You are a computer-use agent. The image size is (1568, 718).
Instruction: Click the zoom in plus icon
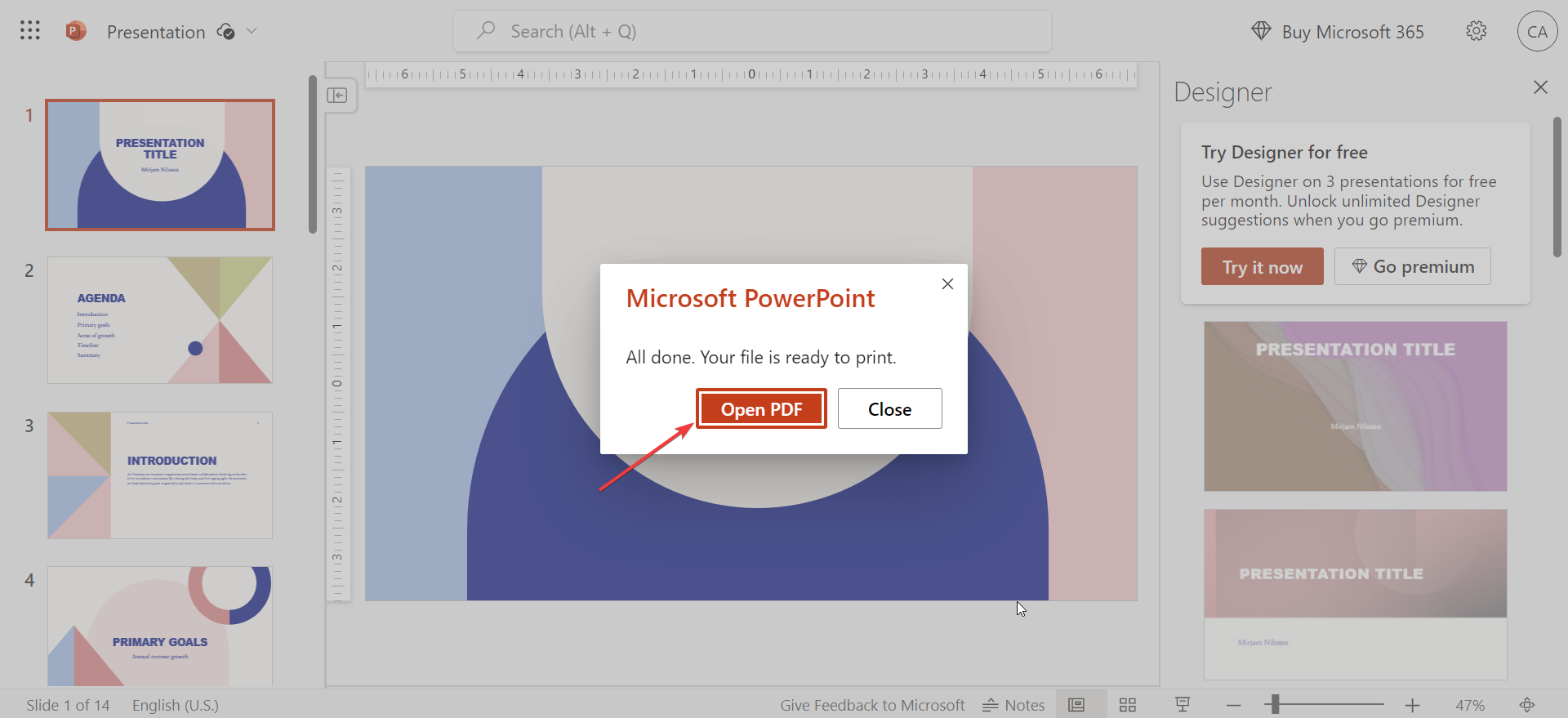1413,705
